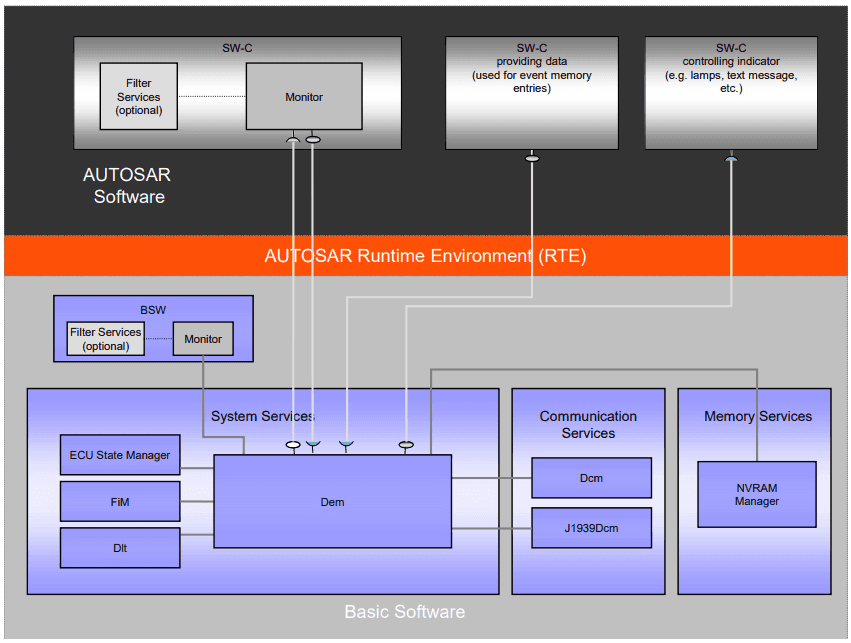Select the SW-C providing data block
The image size is (851, 643).
[531, 93]
